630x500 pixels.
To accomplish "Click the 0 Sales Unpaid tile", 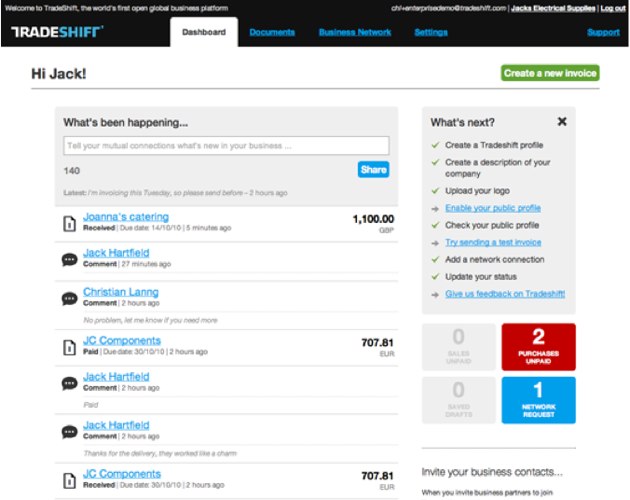I will point(458,347).
